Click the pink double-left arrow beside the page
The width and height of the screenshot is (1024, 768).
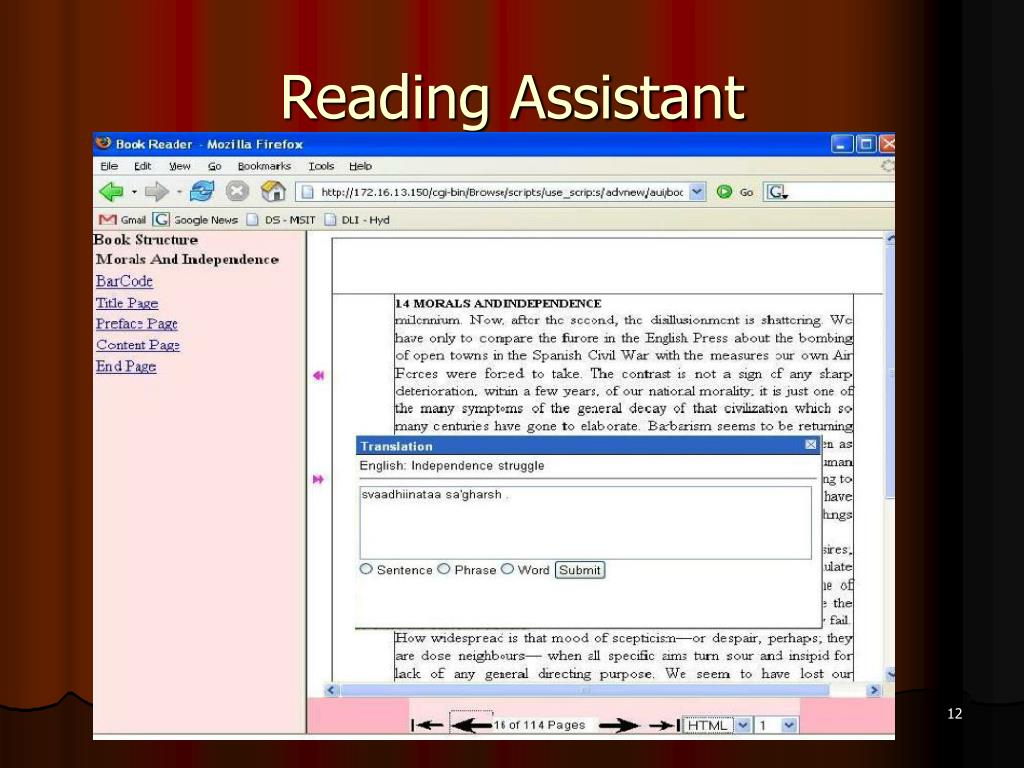(319, 376)
